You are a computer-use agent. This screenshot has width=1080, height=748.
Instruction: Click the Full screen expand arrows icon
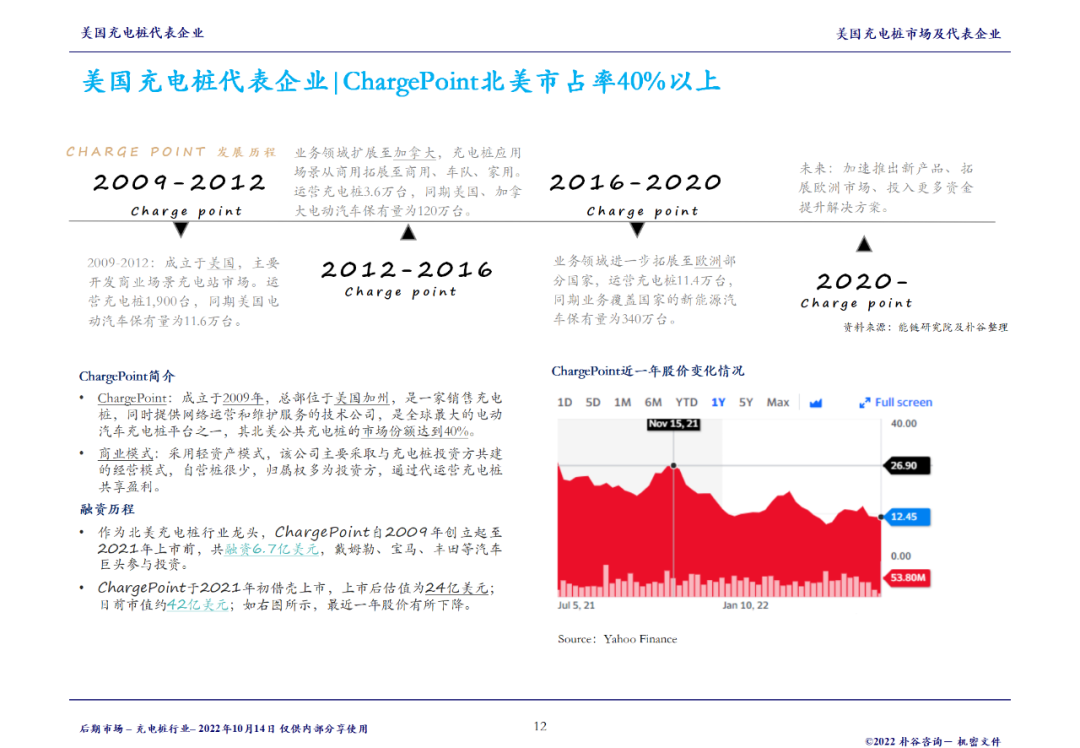tap(864, 403)
